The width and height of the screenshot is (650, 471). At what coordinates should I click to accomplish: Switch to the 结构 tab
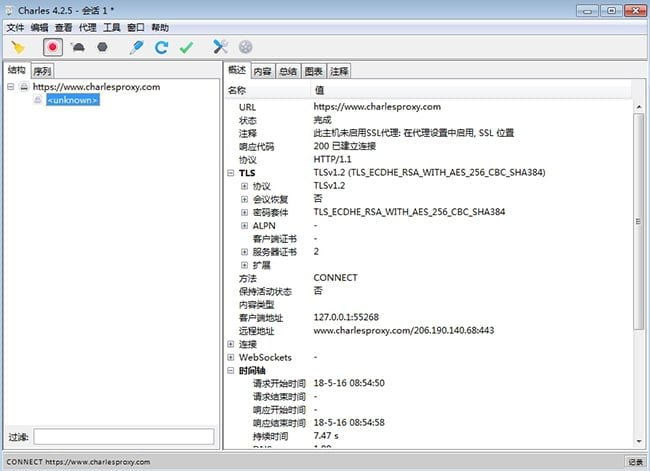point(17,70)
